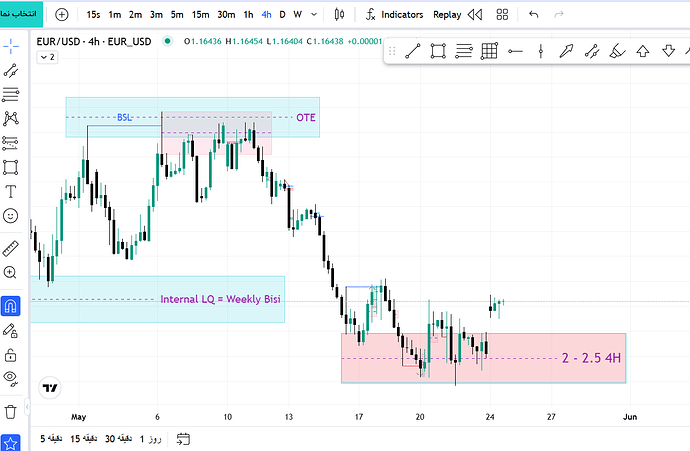690x451 pixels.
Task: Open the forecasting and position tools
Action: (11, 143)
